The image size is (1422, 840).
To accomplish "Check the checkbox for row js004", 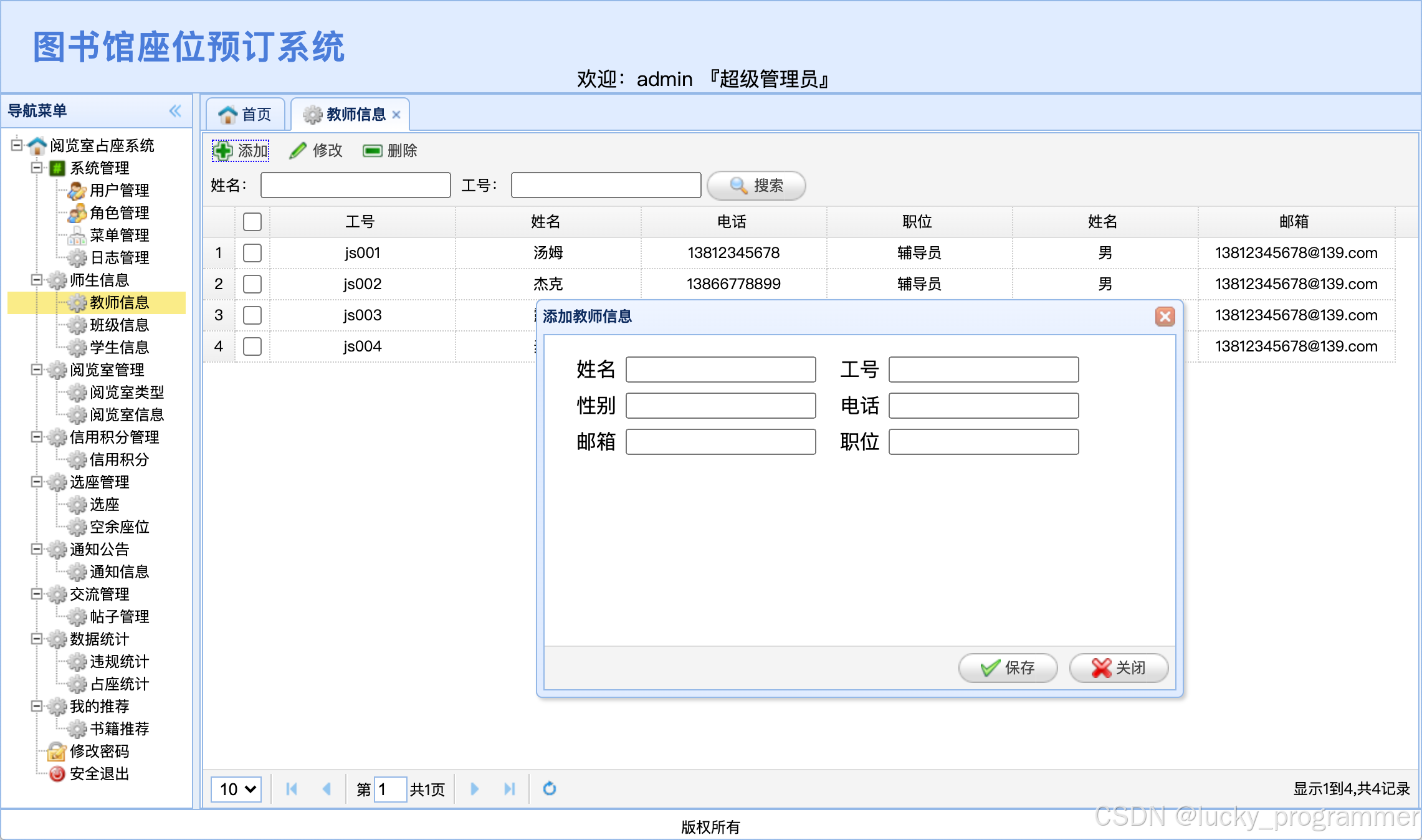I will (x=252, y=346).
